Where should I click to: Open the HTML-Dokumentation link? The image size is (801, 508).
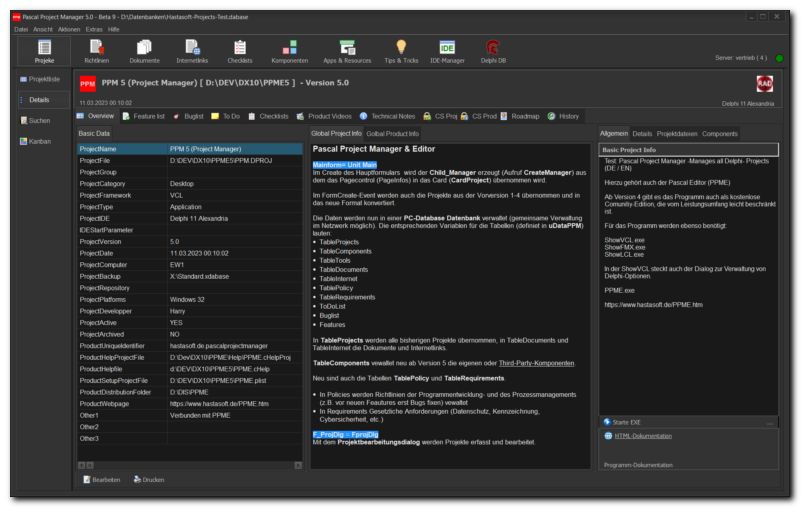pos(643,436)
